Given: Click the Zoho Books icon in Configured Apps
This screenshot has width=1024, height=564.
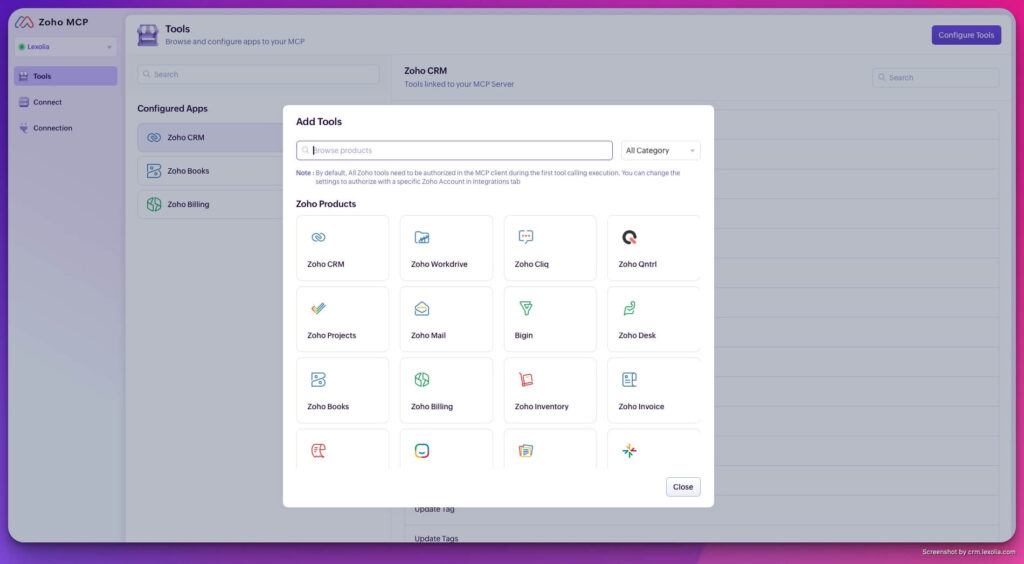Looking at the screenshot, I should [154, 171].
